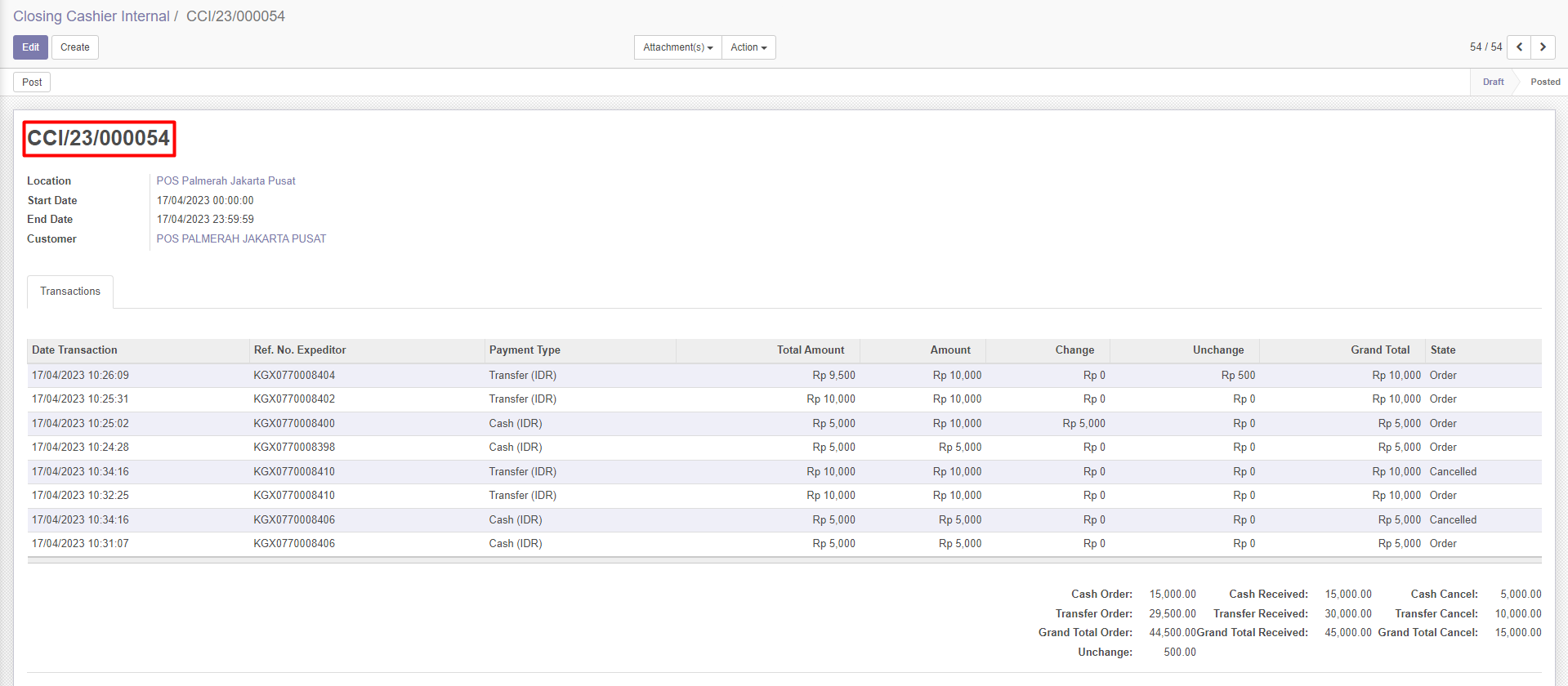Click the Create button
1568x686 pixels.
[x=75, y=47]
